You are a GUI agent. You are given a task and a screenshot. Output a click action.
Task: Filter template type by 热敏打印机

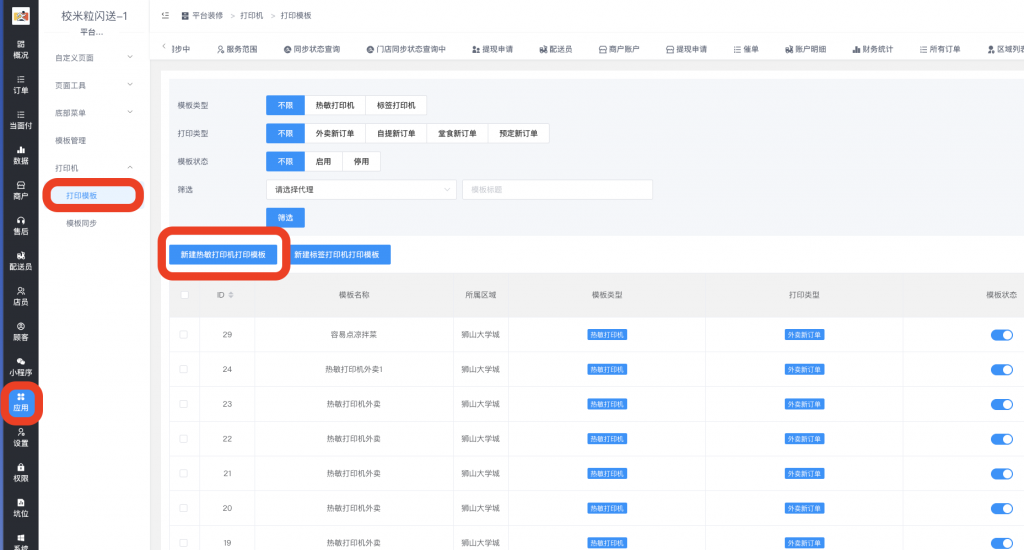pos(335,105)
